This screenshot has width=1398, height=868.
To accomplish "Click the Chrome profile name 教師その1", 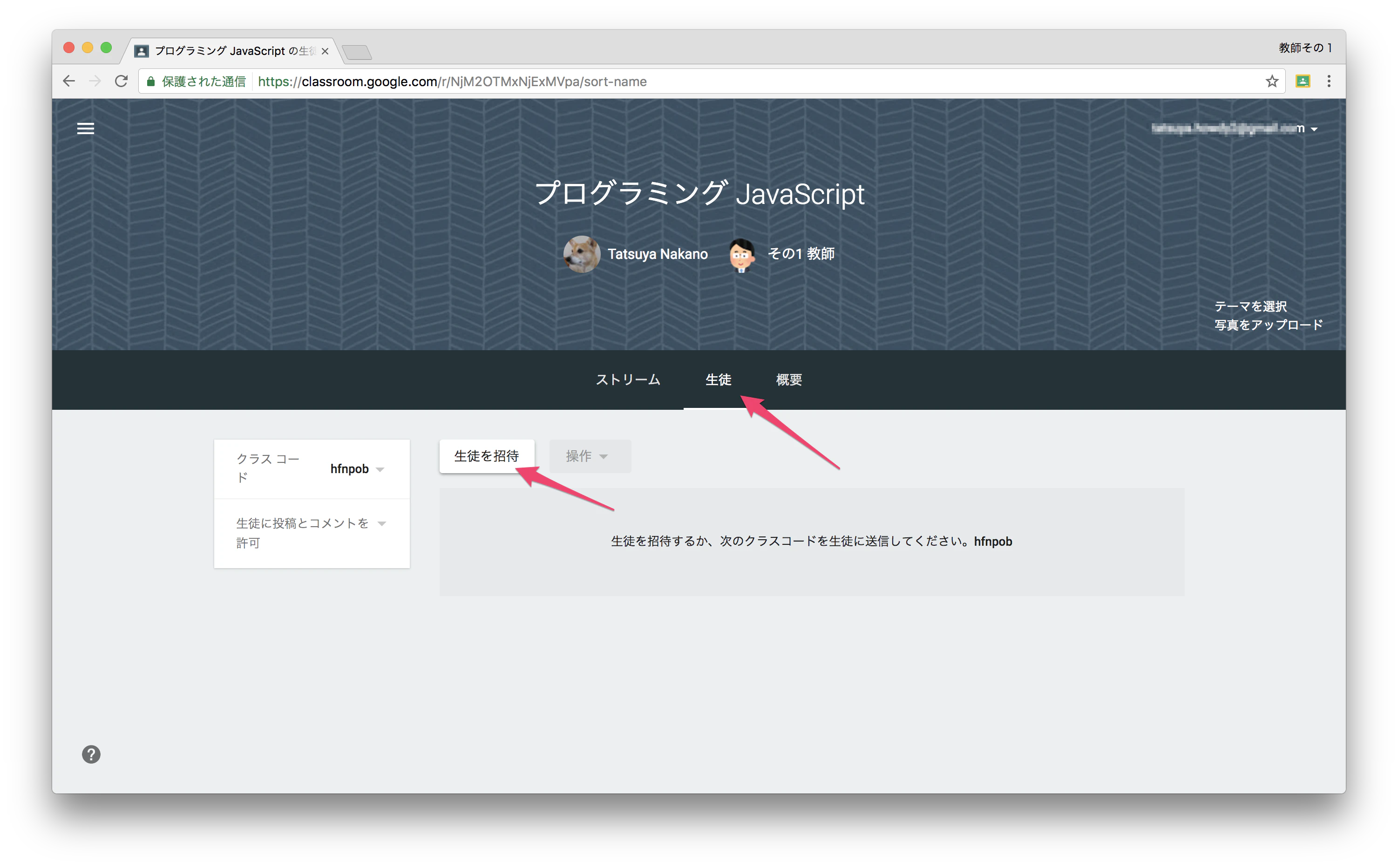I will (1305, 47).
